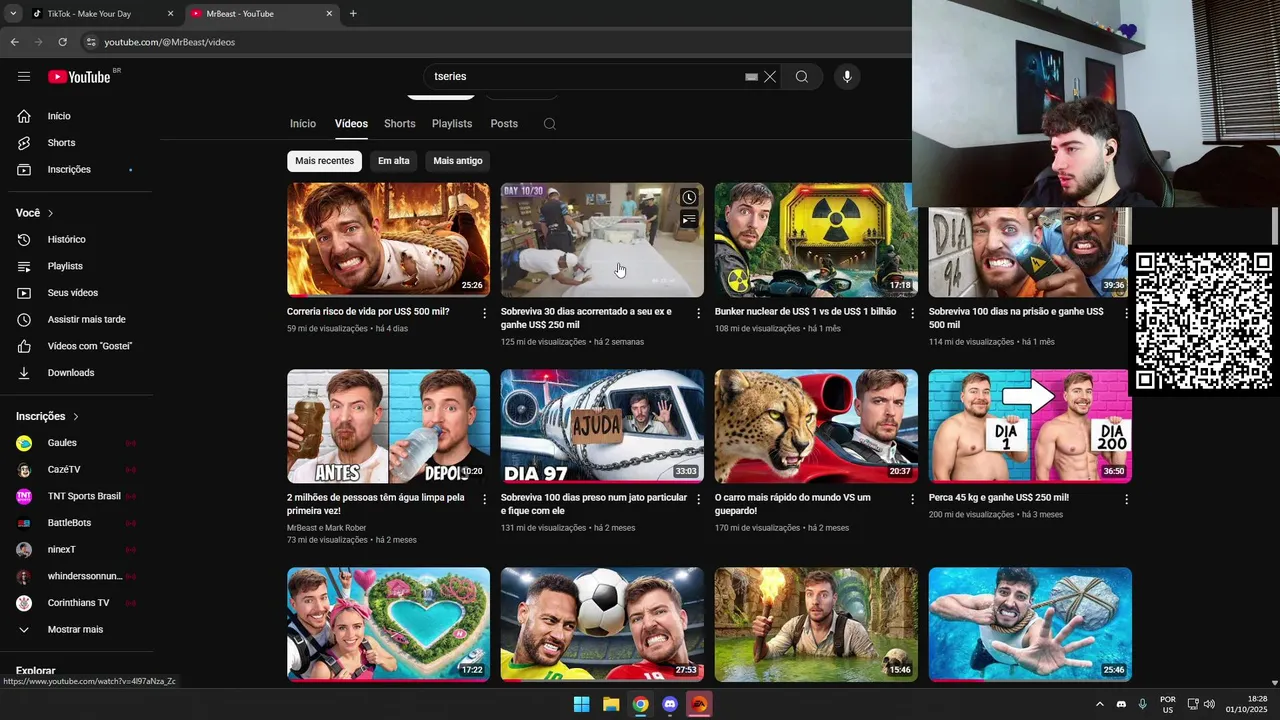Reload the page in Chrome
This screenshot has width=1280, height=720.
click(62, 42)
